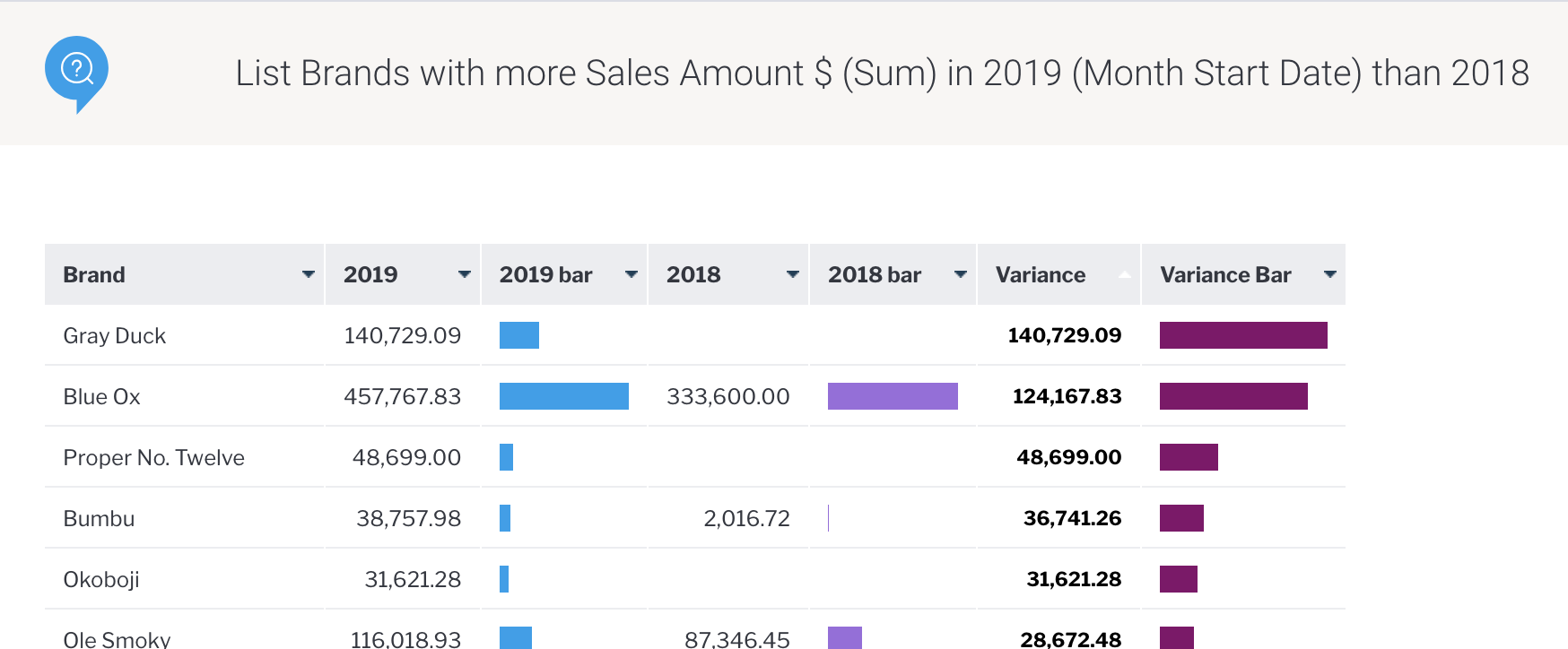Image resolution: width=1568 pixels, height=649 pixels.
Task: Click Gray Duck 2019 value 140,729.09
Action: [403, 336]
